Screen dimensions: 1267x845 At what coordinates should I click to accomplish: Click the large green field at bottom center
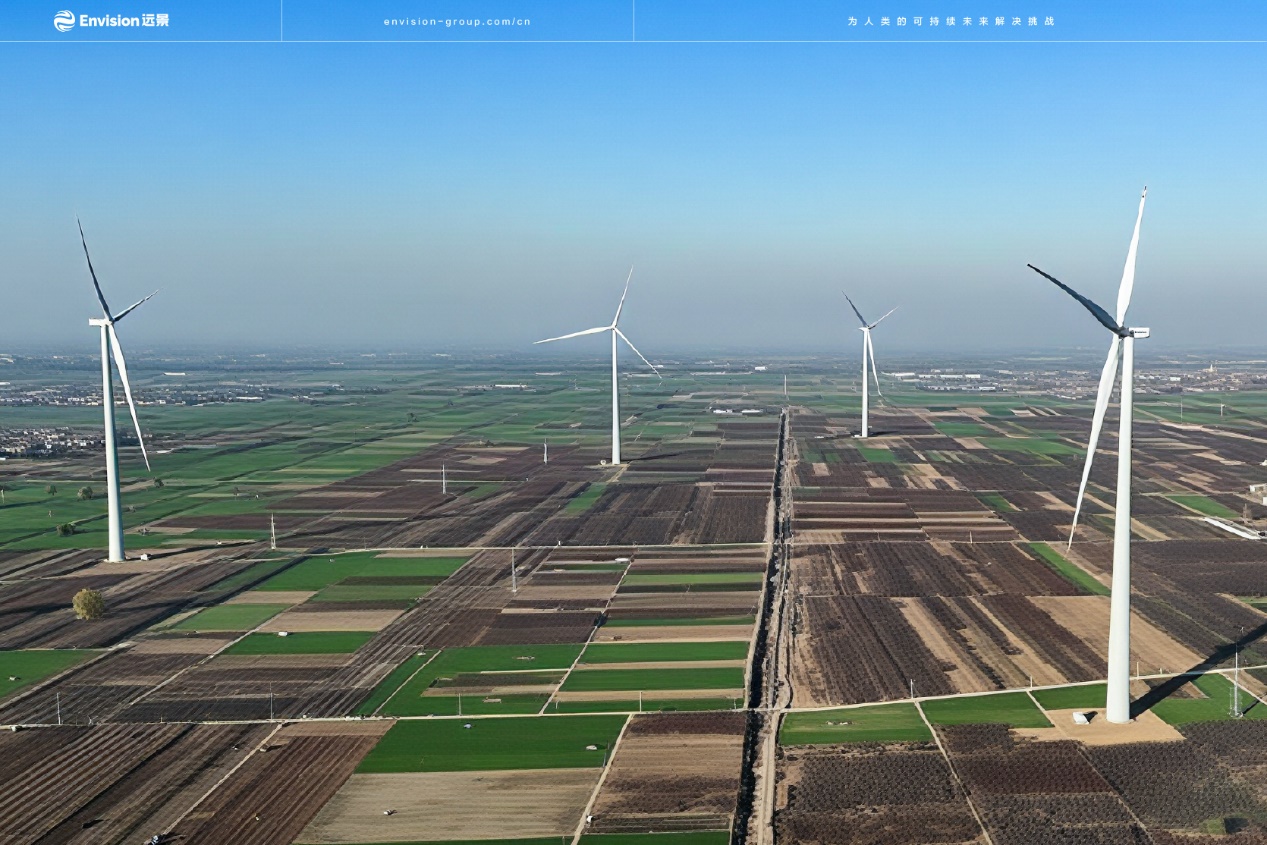tap(490, 744)
